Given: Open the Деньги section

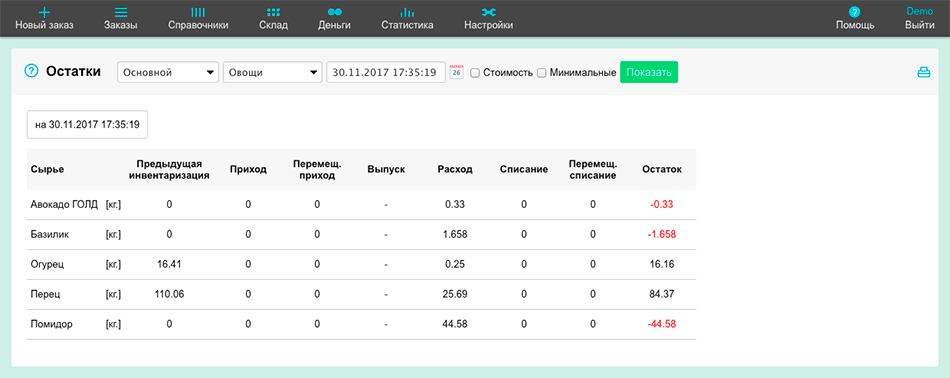Looking at the screenshot, I should coord(334,25).
